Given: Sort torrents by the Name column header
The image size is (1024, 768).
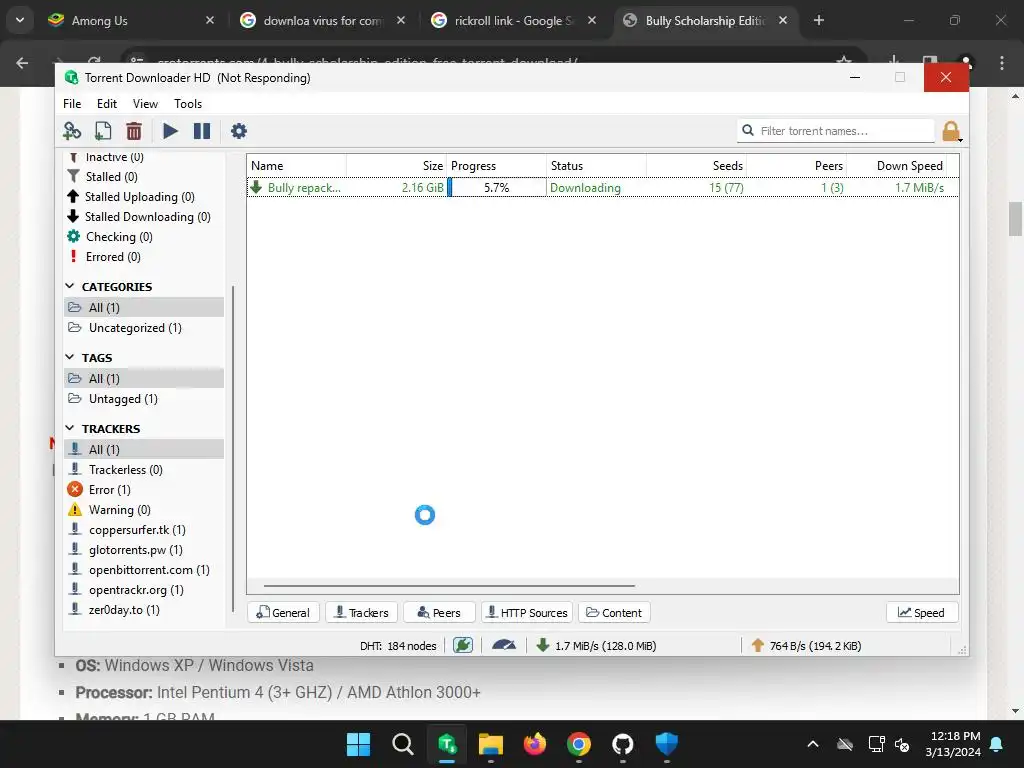Looking at the screenshot, I should click(x=297, y=166).
